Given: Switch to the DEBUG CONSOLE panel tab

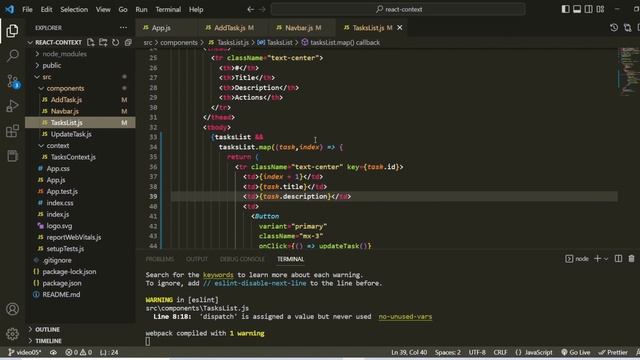Looking at the screenshot, I should (x=242, y=259).
